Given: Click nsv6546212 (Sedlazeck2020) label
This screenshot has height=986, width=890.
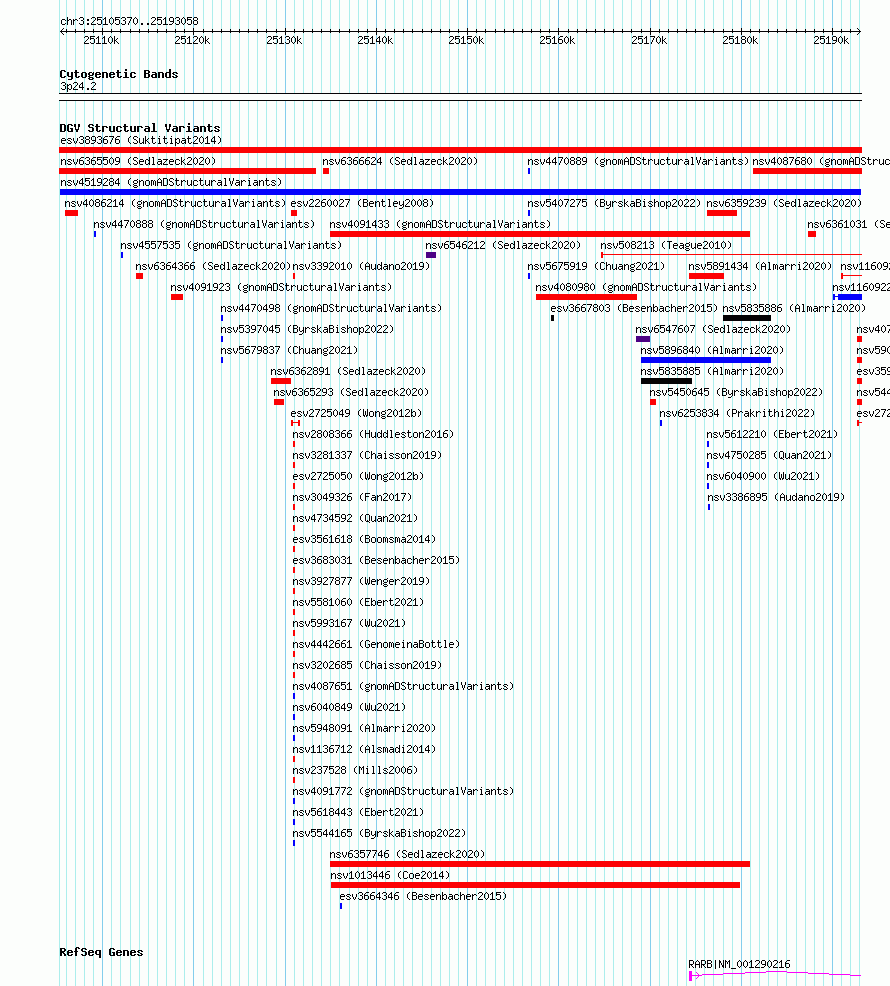Looking at the screenshot, I should coord(503,245).
